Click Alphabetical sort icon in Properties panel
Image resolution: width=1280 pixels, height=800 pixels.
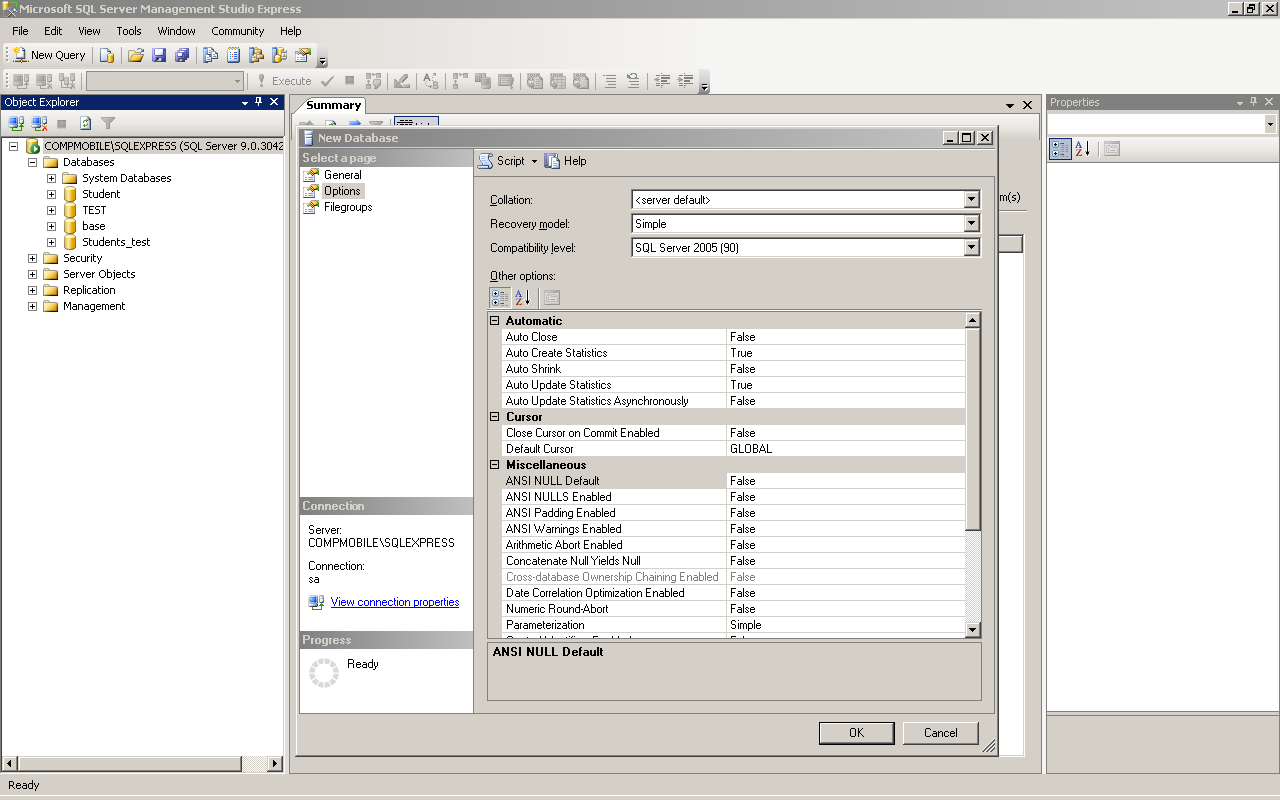pos(1083,149)
